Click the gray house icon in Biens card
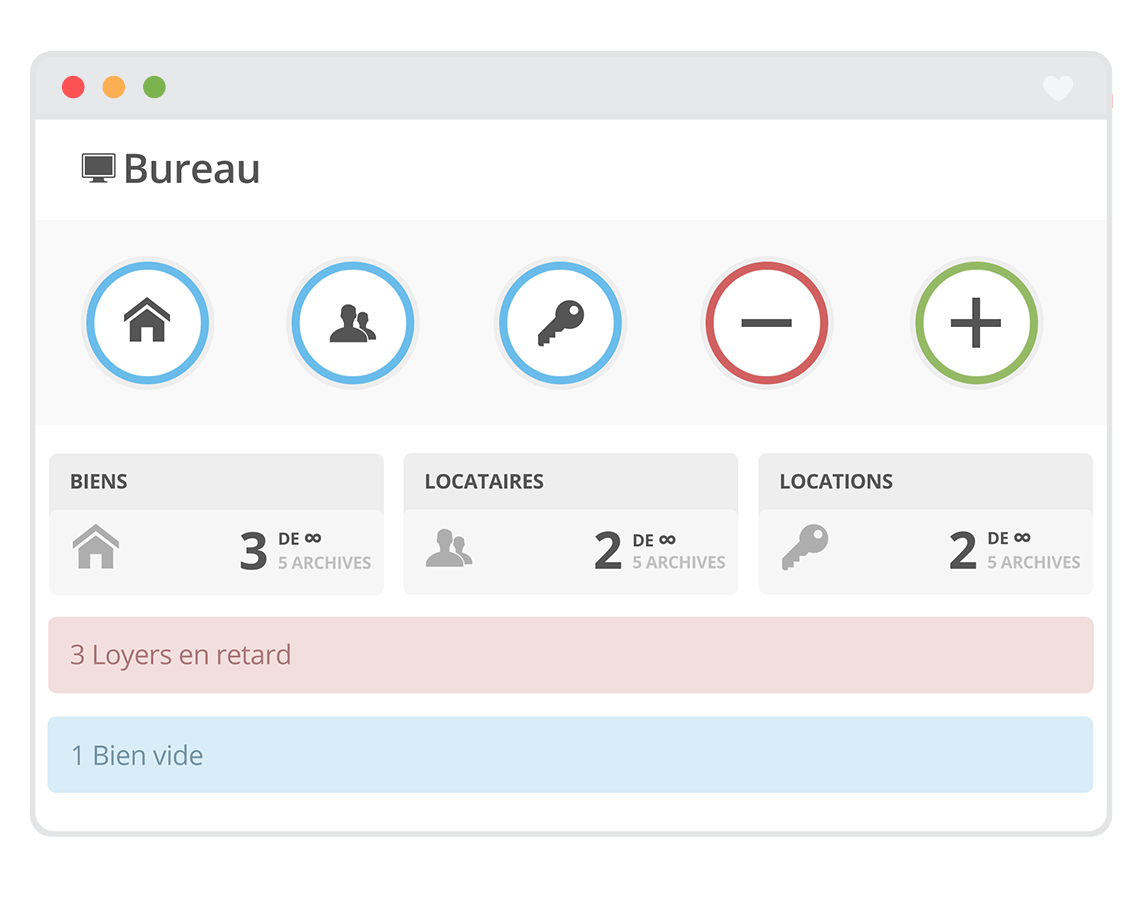This screenshot has width=1140, height=900. point(96,547)
